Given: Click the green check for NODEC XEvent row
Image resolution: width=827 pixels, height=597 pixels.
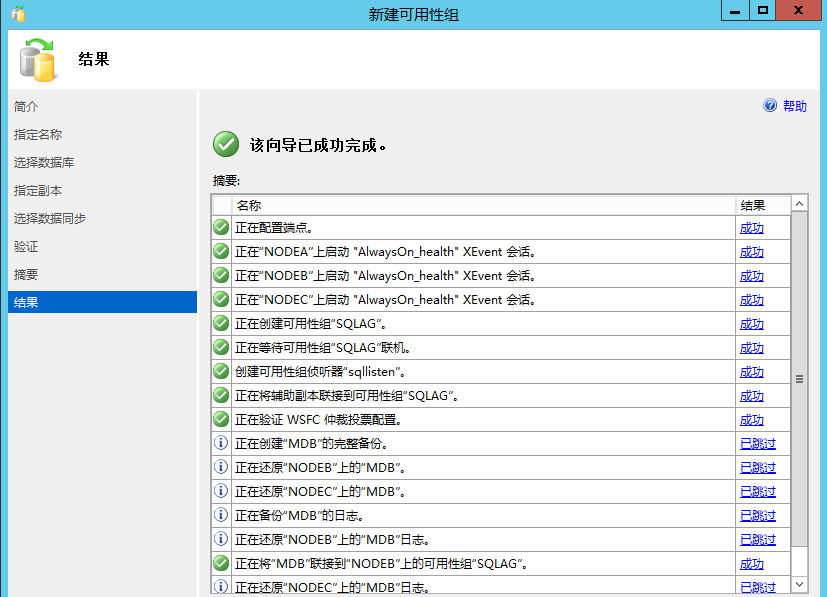Looking at the screenshot, I should click(221, 300).
